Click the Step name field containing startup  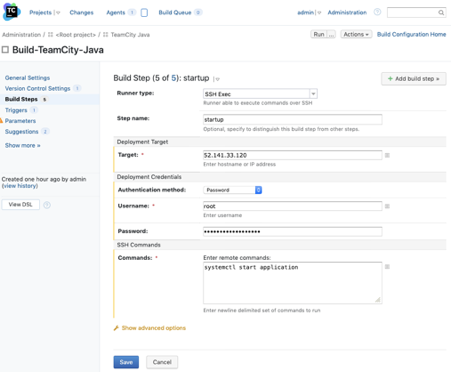293,120
